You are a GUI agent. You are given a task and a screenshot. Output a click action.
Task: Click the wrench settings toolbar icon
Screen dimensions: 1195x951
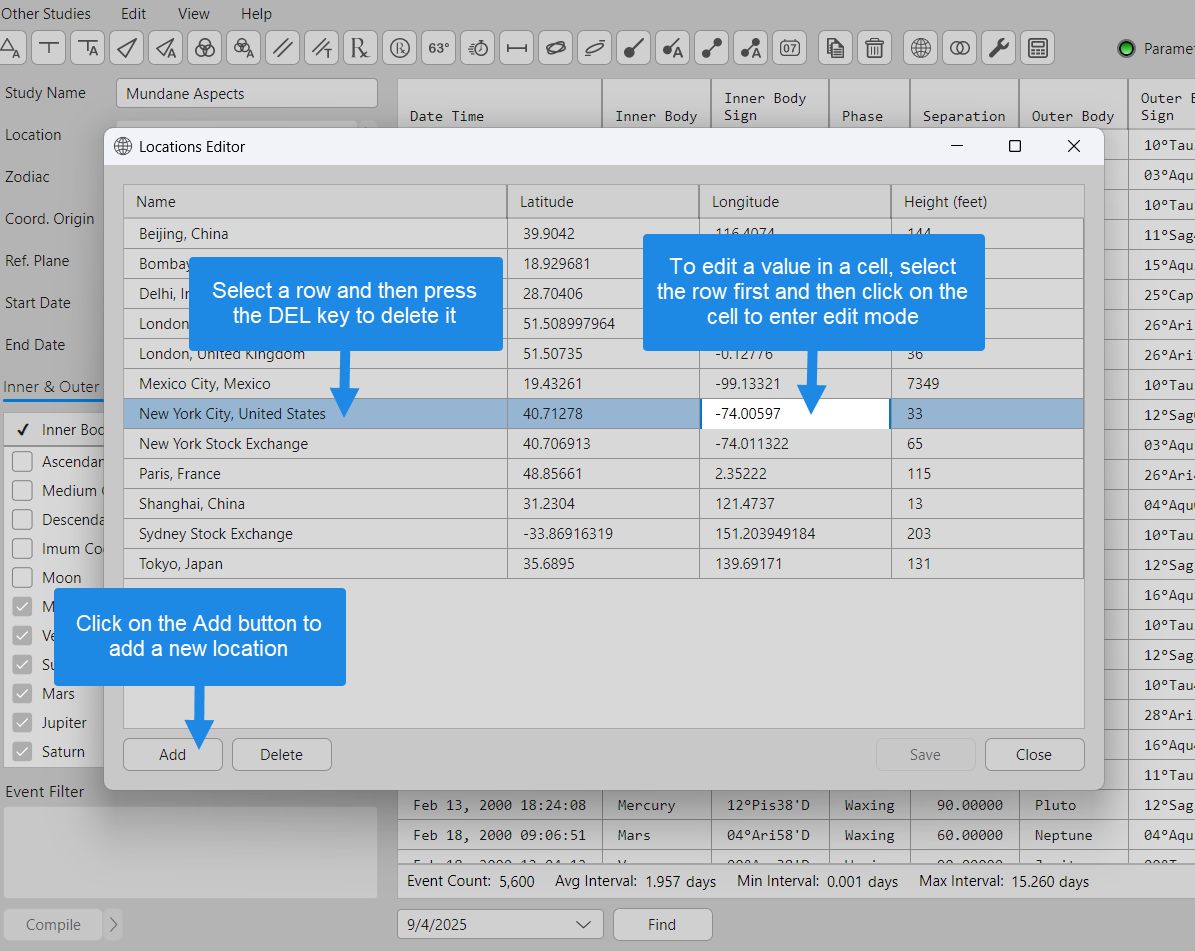[x=998, y=47]
